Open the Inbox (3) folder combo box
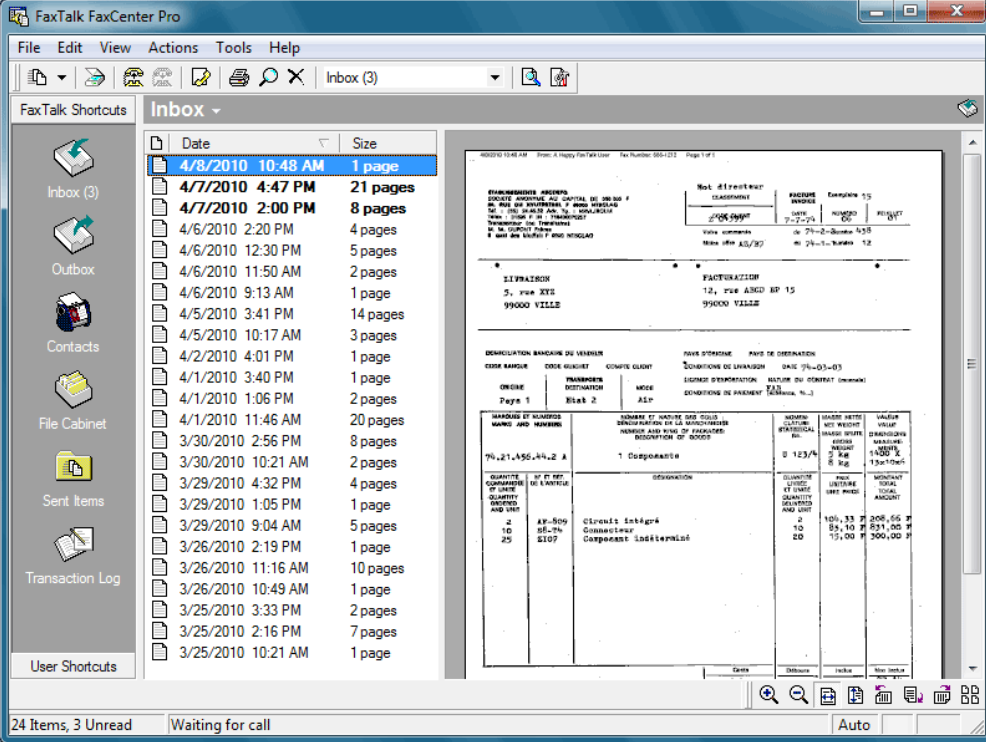Viewport: 986px width, 742px height. pyautogui.click(x=413, y=77)
